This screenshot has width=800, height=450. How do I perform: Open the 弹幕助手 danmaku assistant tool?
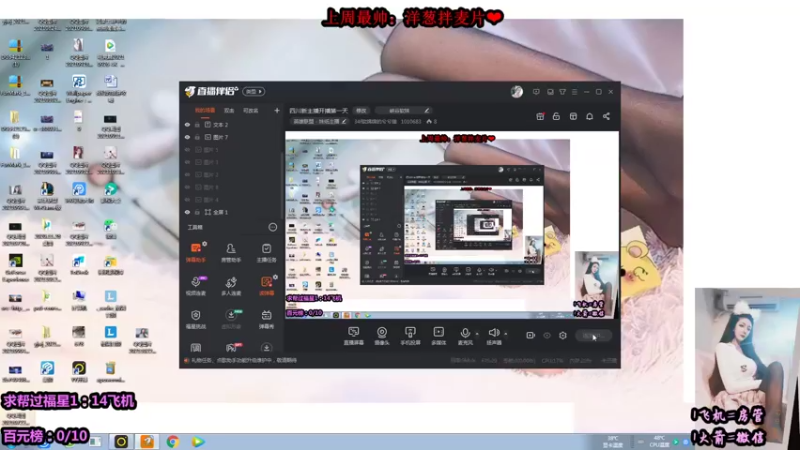click(x=195, y=252)
